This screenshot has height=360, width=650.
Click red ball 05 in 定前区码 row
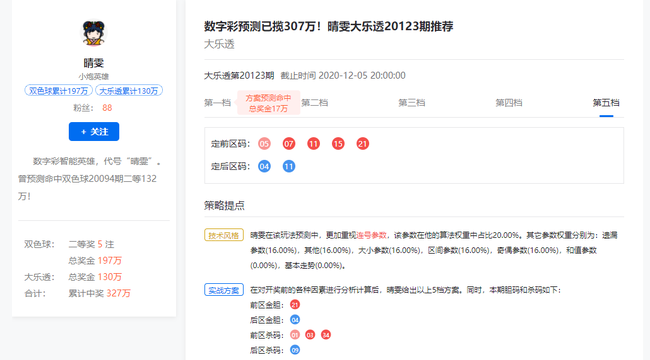coord(264,144)
